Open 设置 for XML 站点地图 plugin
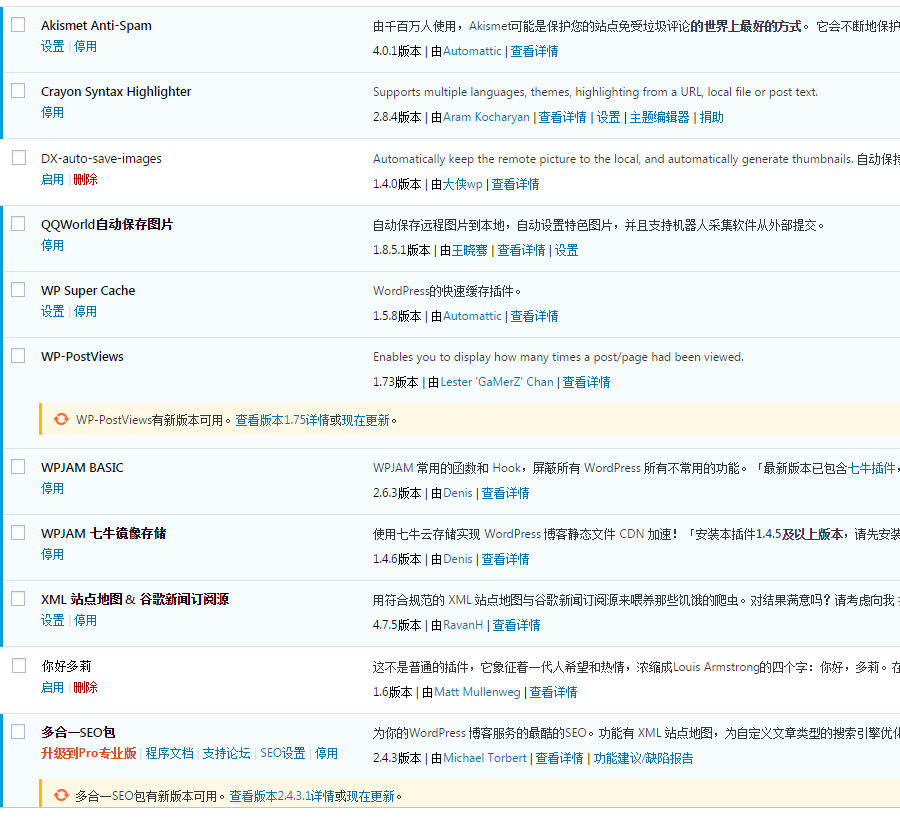The image size is (900, 831). point(52,620)
